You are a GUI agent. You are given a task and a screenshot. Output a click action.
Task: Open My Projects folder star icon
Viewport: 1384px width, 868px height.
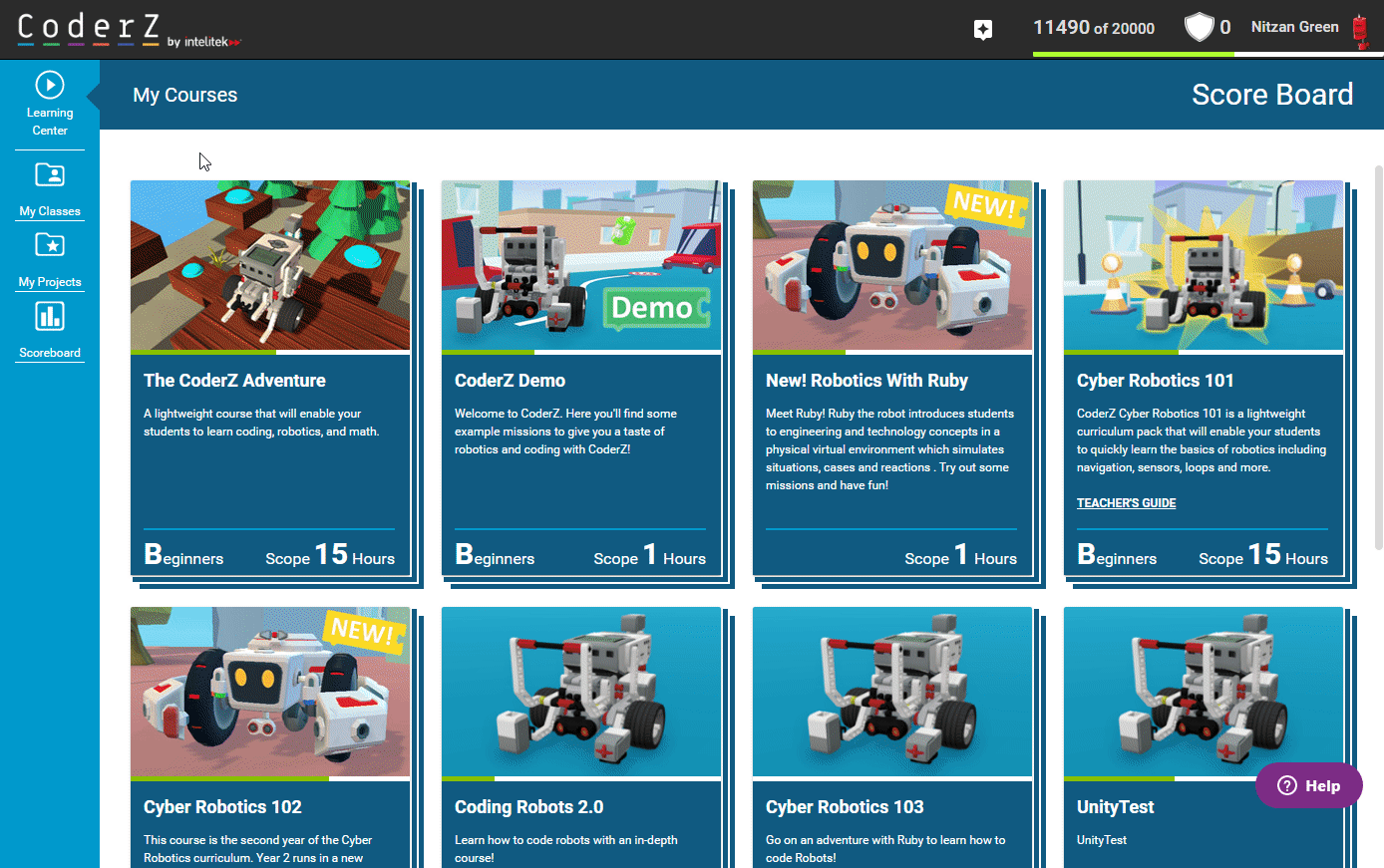tap(50, 245)
